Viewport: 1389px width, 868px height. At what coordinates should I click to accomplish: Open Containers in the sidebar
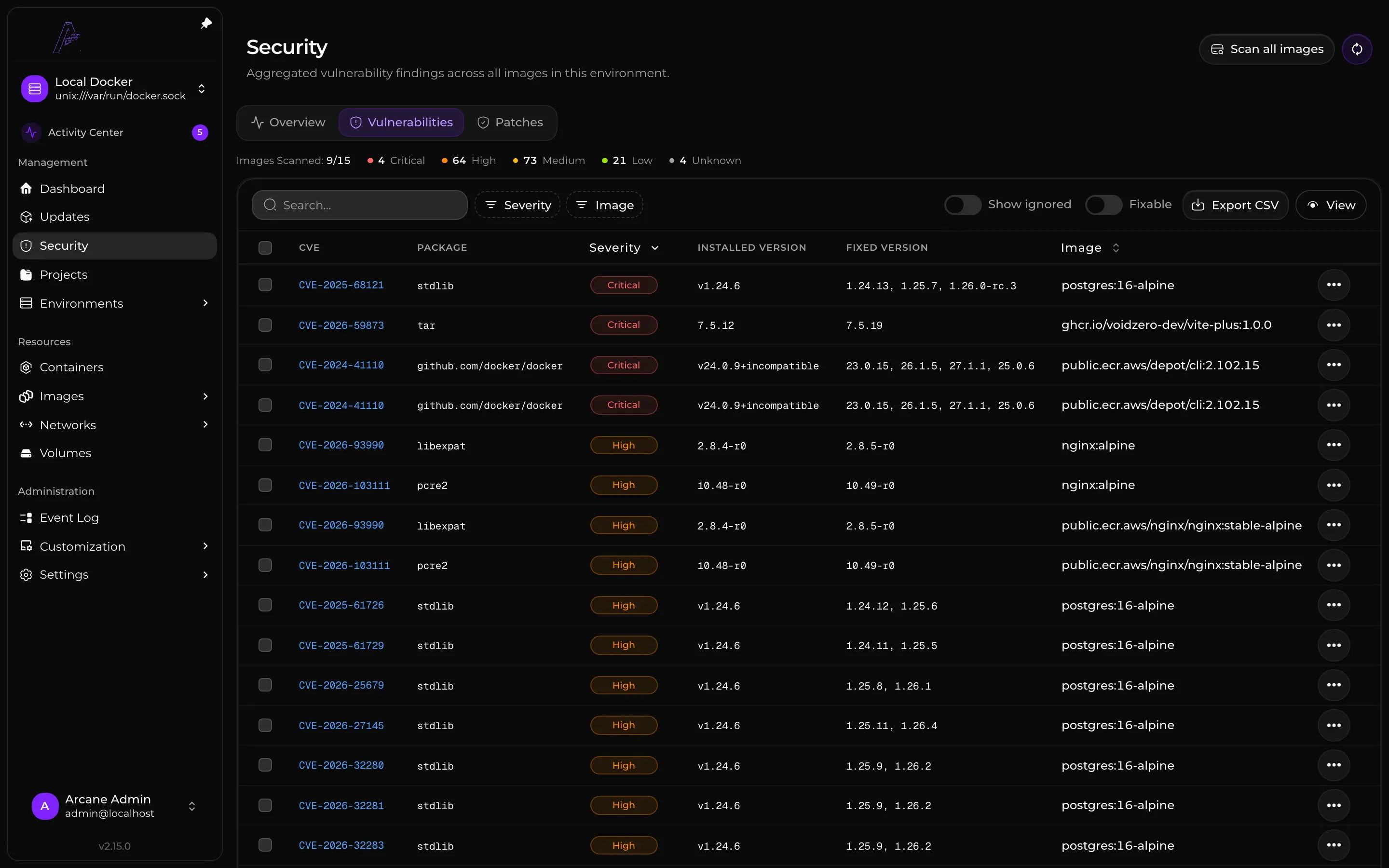[x=114, y=367]
